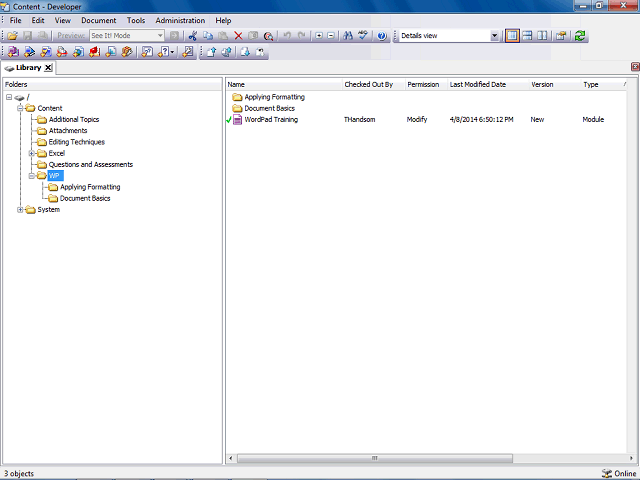Click the Redo arrow icon

coord(302,36)
